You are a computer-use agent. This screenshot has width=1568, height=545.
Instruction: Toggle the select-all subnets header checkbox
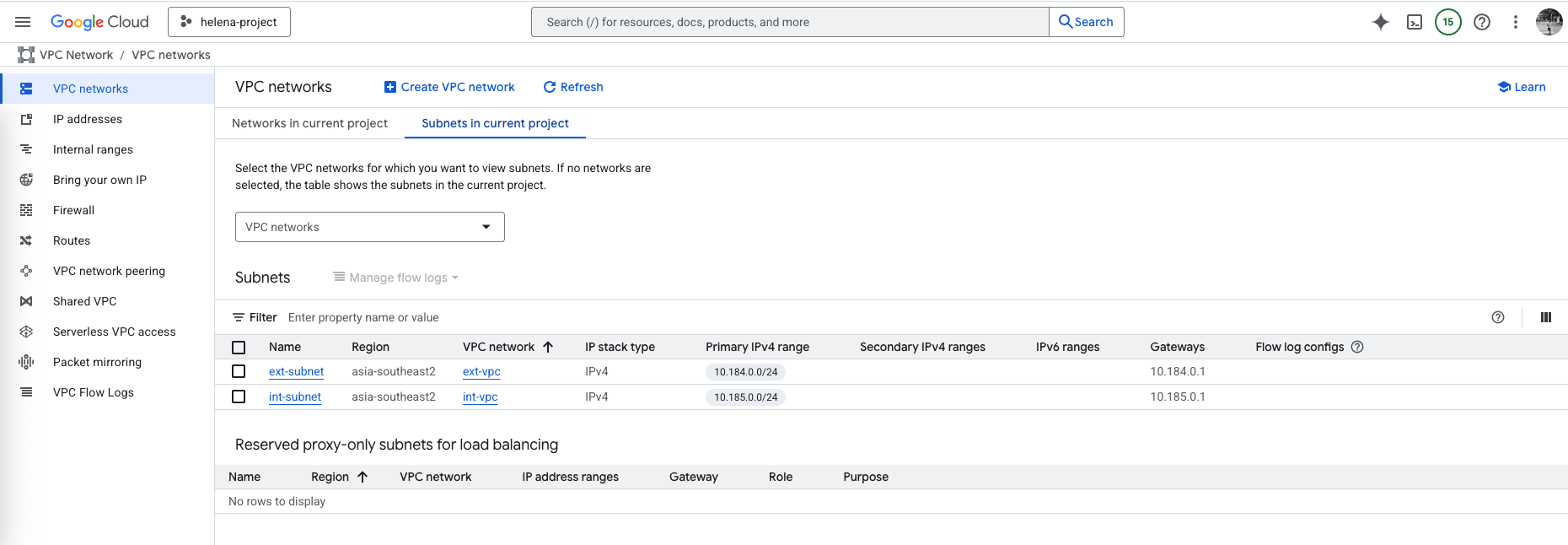click(239, 347)
